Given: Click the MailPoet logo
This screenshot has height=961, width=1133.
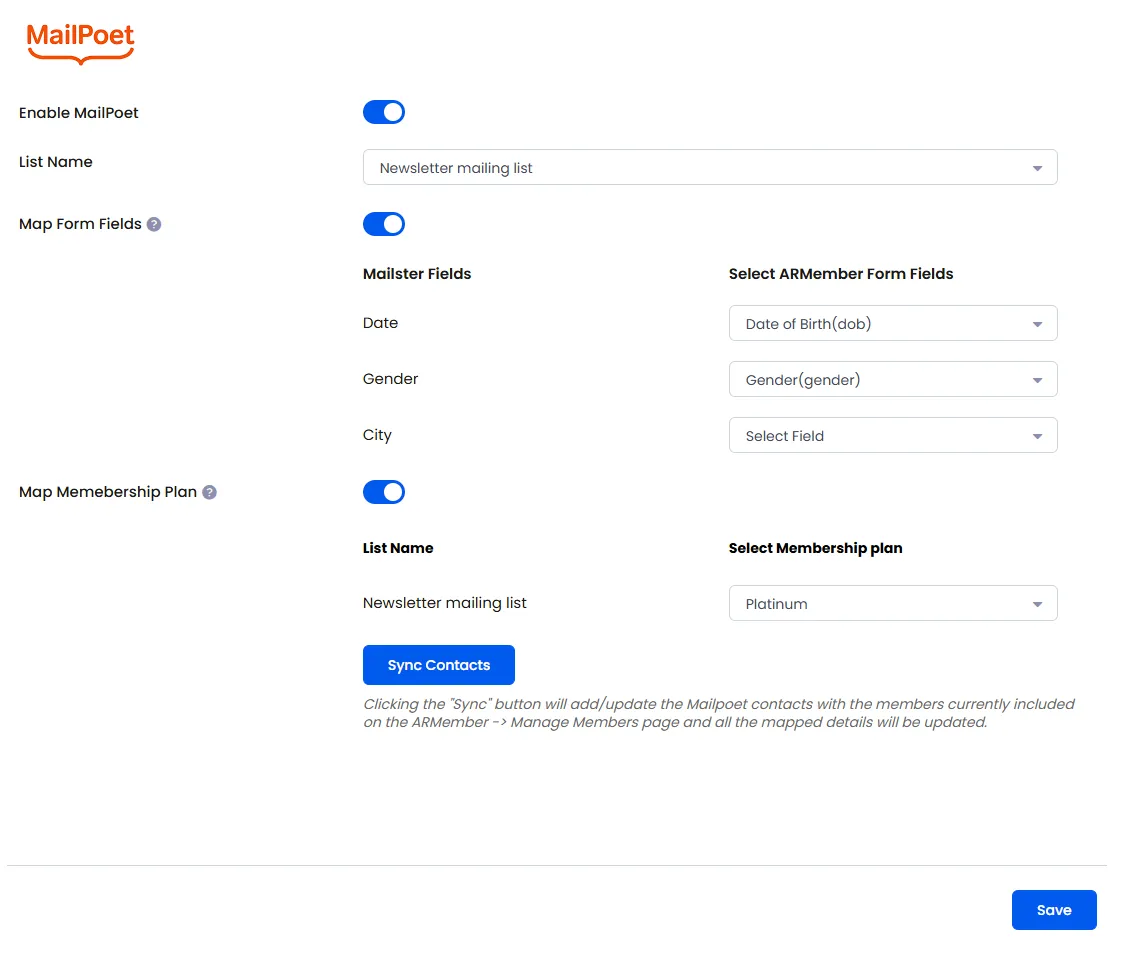Looking at the screenshot, I should pyautogui.click(x=80, y=43).
